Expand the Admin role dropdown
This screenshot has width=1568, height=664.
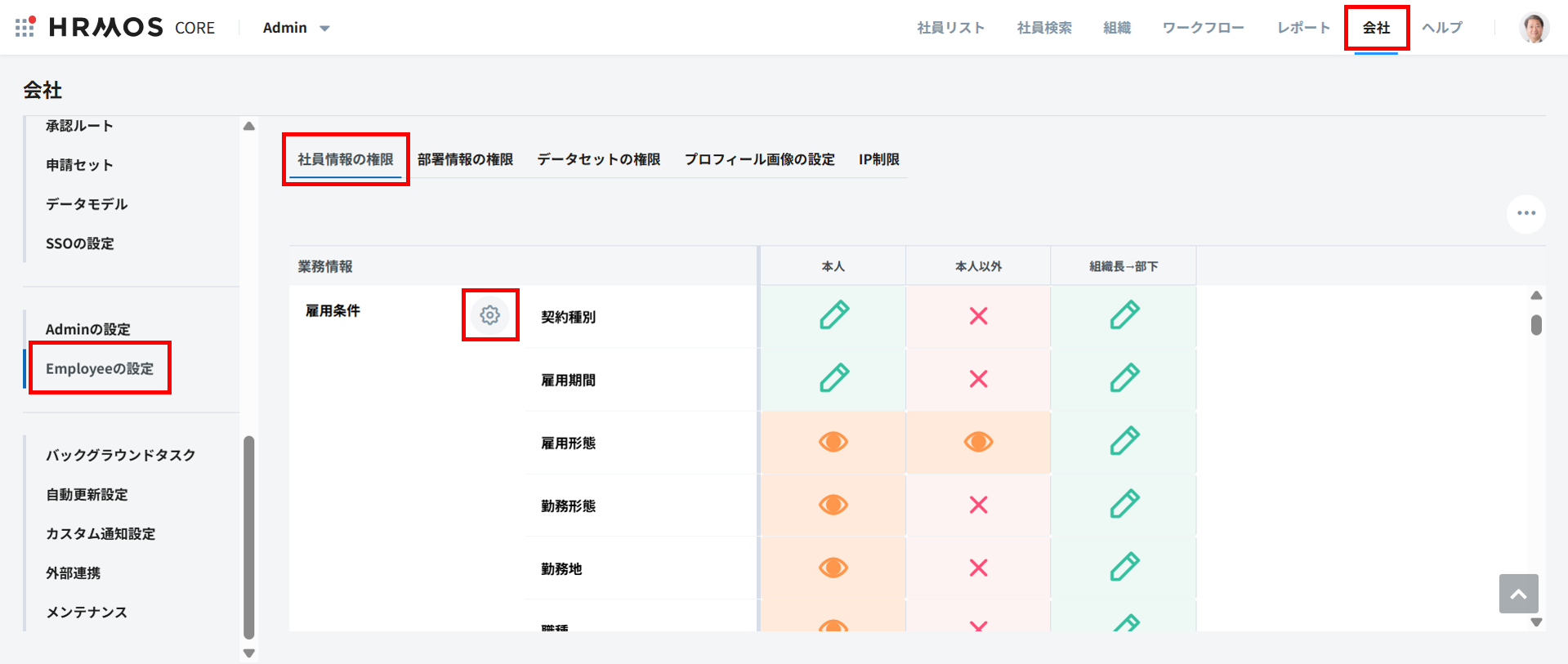pos(296,28)
